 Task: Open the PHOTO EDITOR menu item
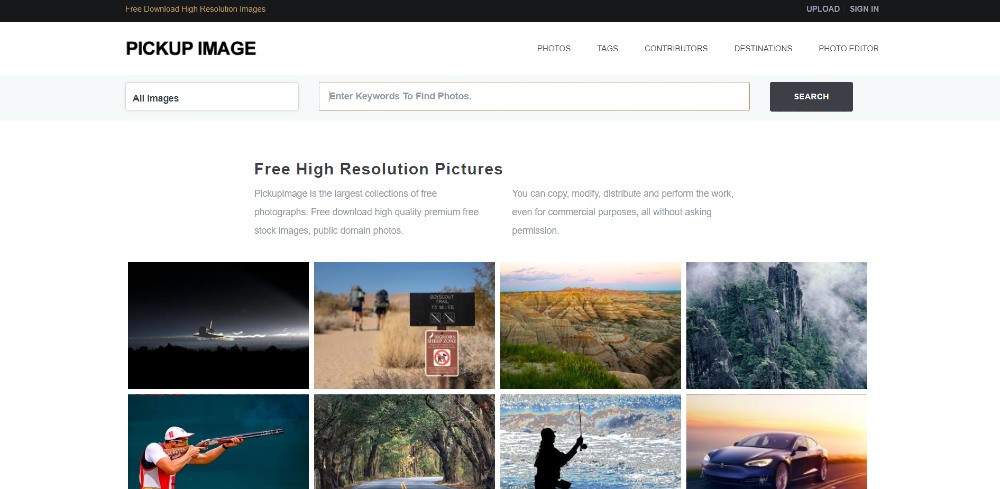pyautogui.click(x=848, y=48)
